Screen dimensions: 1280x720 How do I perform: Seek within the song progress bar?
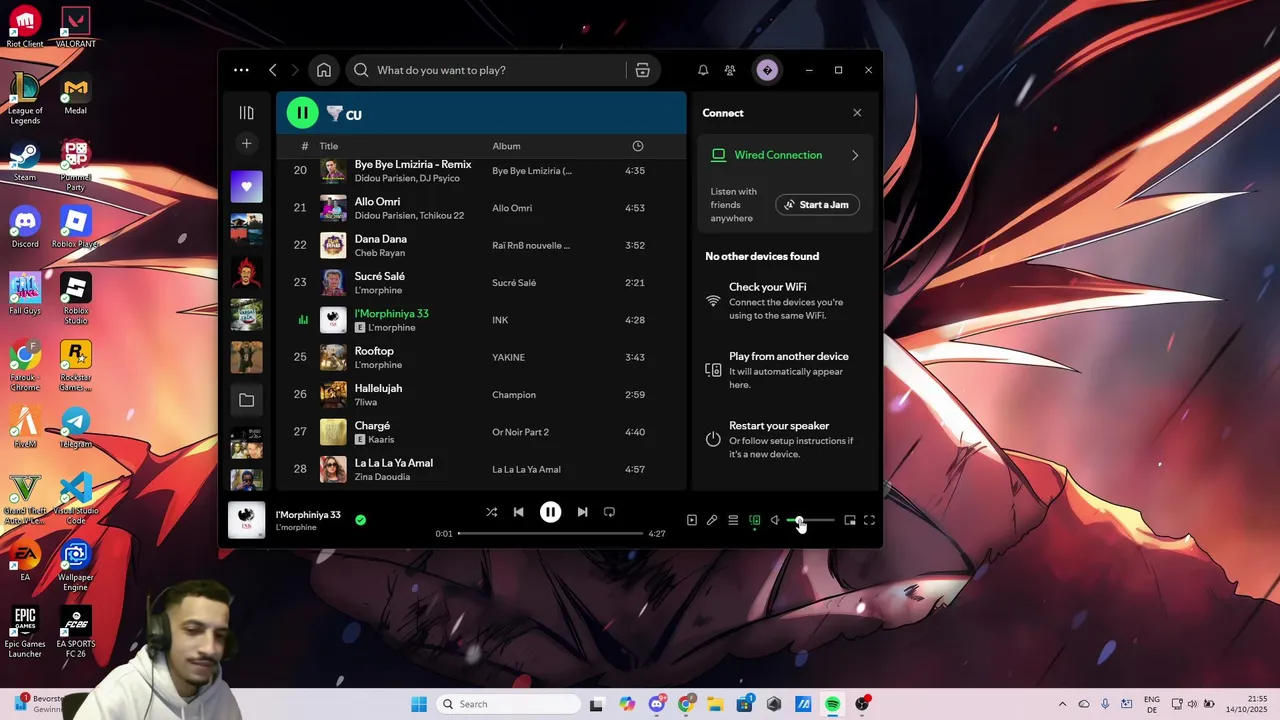pos(550,533)
